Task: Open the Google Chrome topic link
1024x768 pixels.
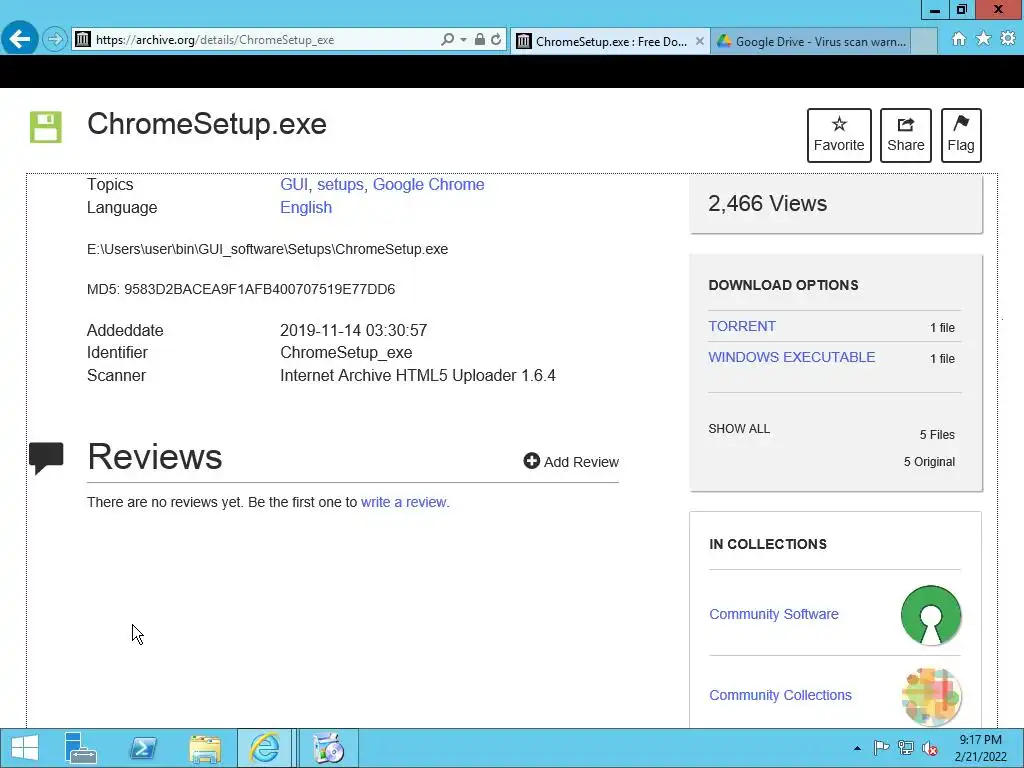Action: coord(428,185)
